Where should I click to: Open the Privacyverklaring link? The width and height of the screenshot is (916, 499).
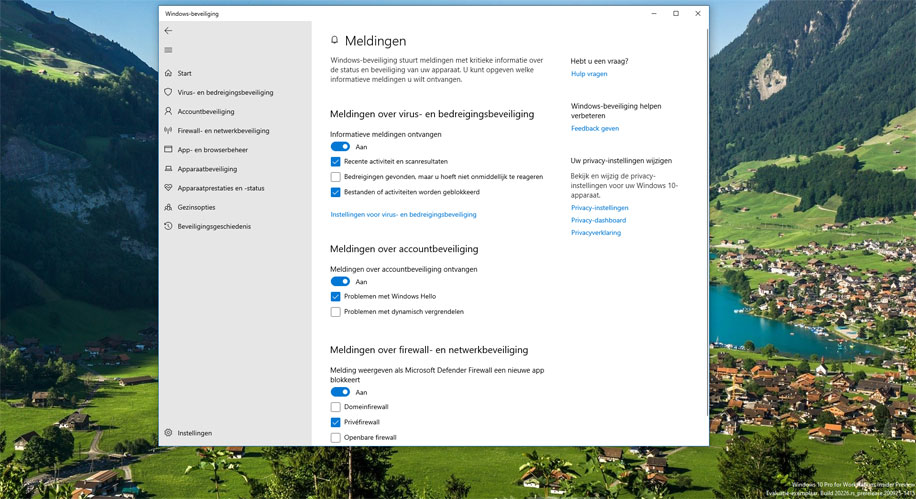(596, 233)
